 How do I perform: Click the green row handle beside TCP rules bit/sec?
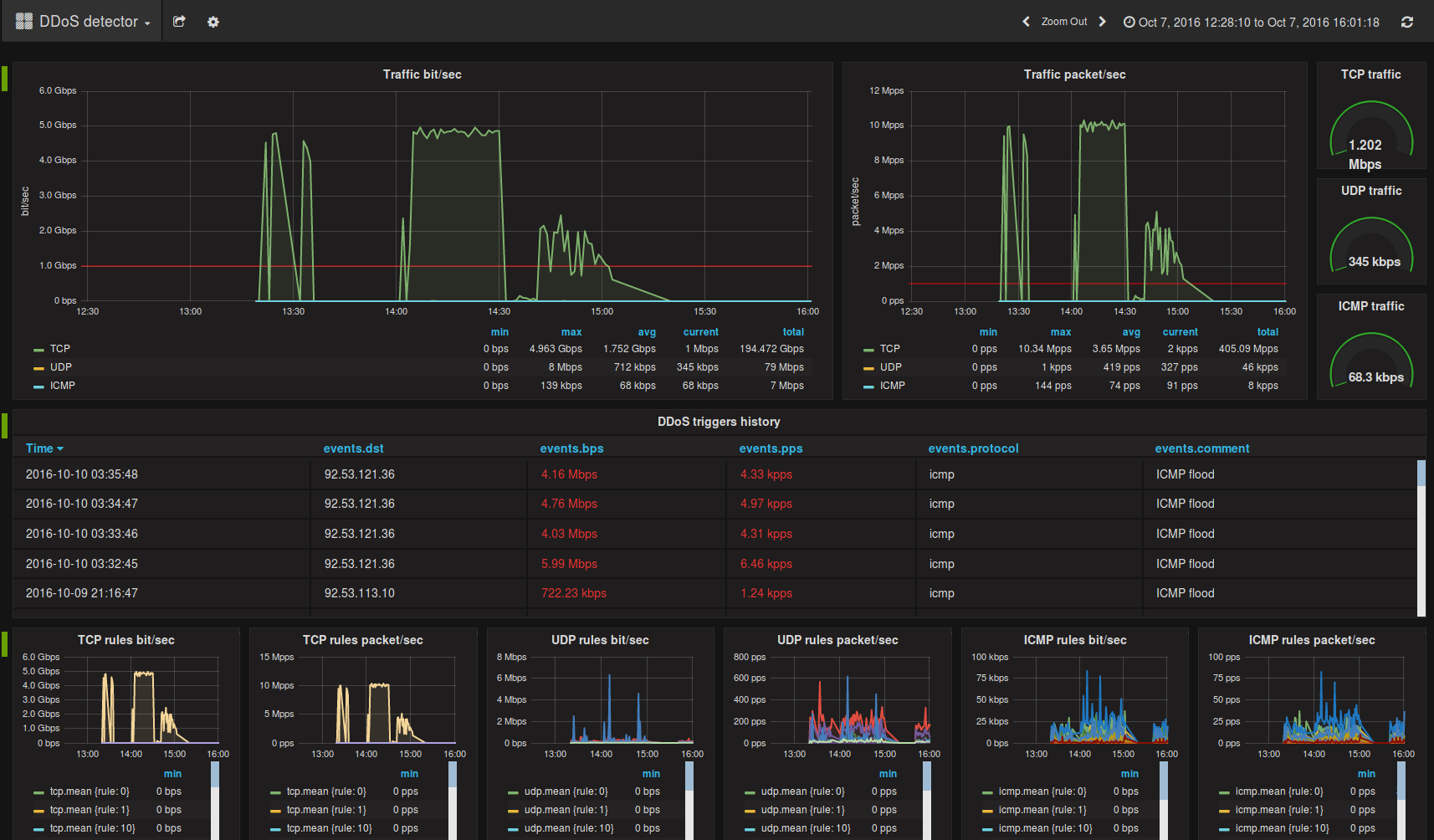(x=4, y=643)
